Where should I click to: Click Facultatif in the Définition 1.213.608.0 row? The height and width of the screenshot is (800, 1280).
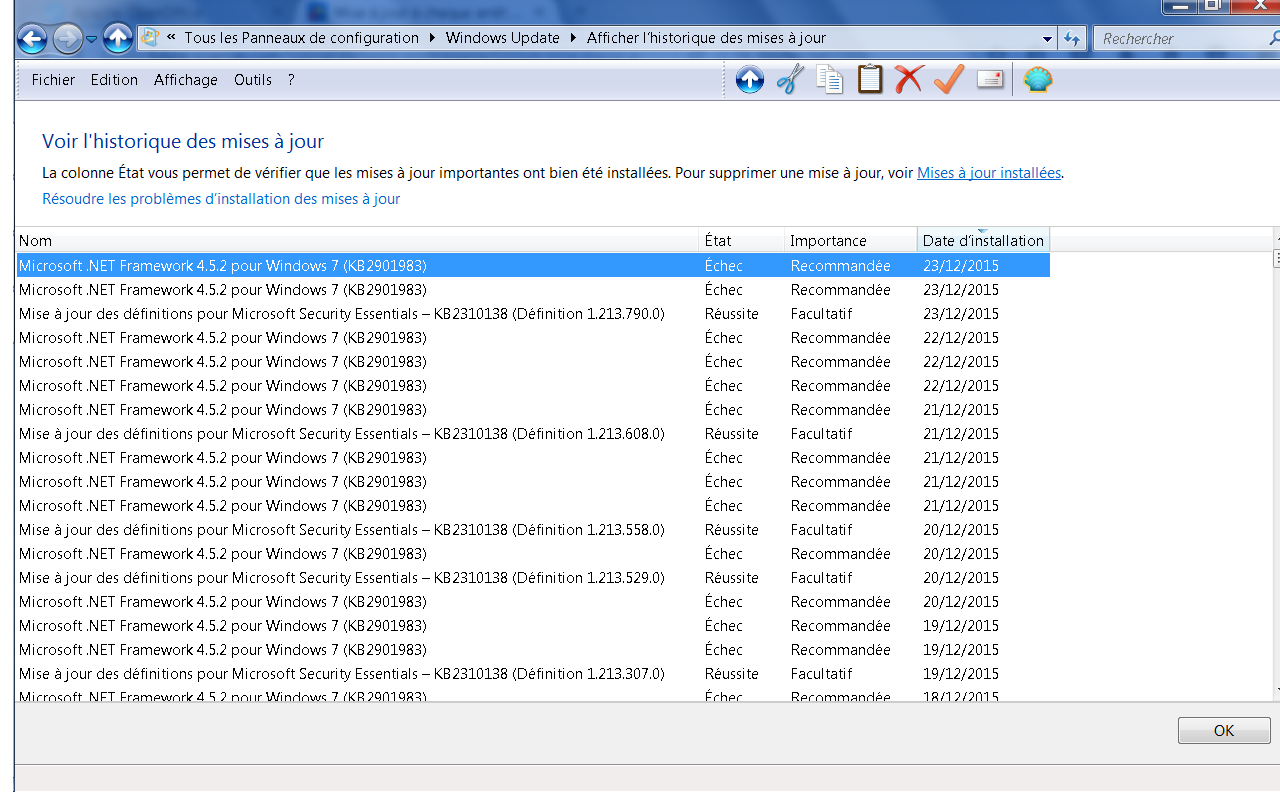822,434
